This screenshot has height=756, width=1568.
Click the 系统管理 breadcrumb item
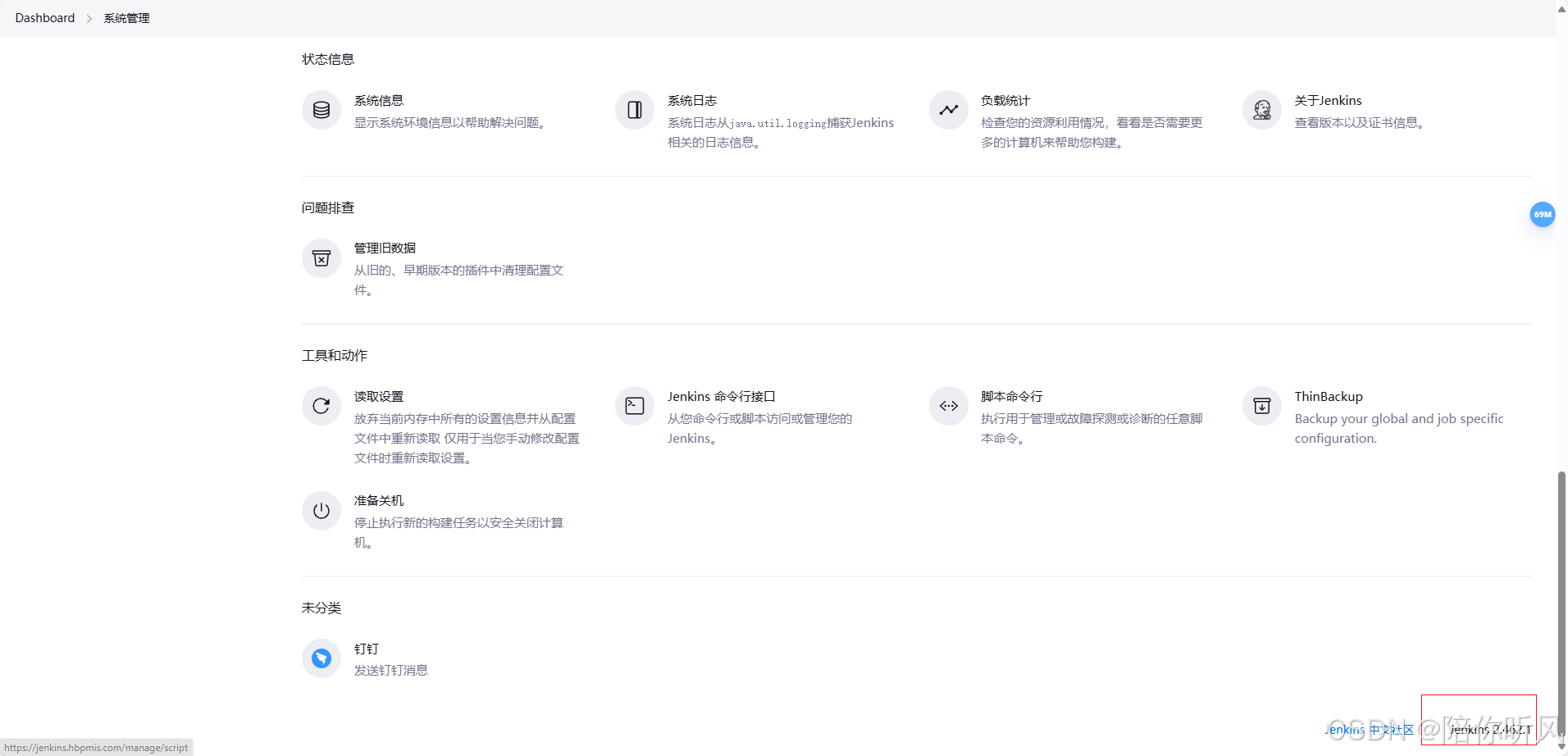126,17
